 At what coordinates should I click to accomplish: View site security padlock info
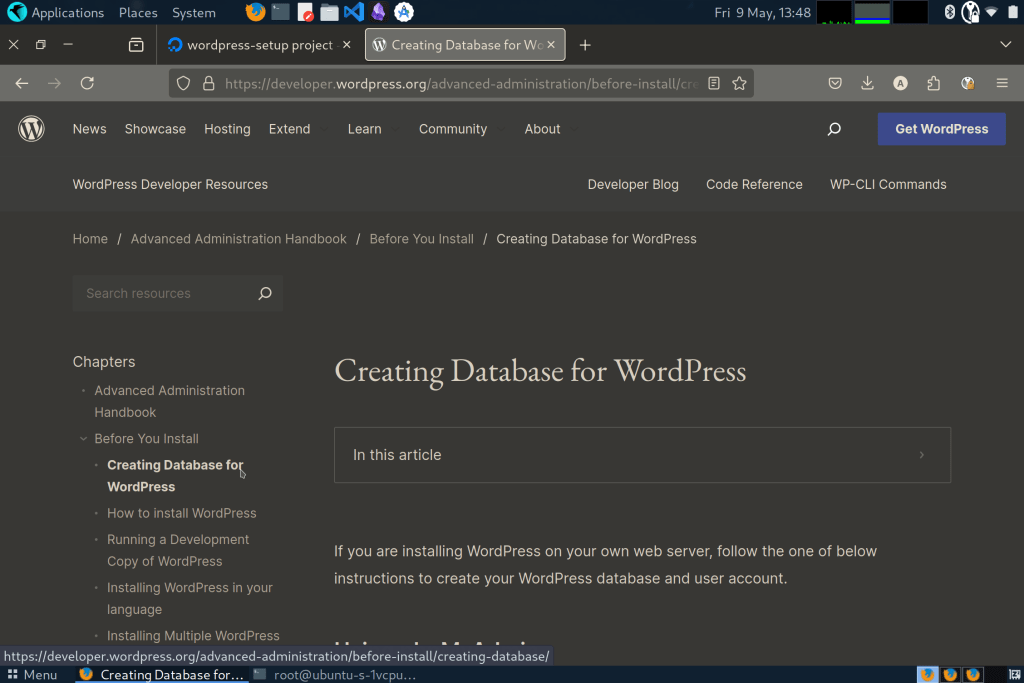pos(208,84)
